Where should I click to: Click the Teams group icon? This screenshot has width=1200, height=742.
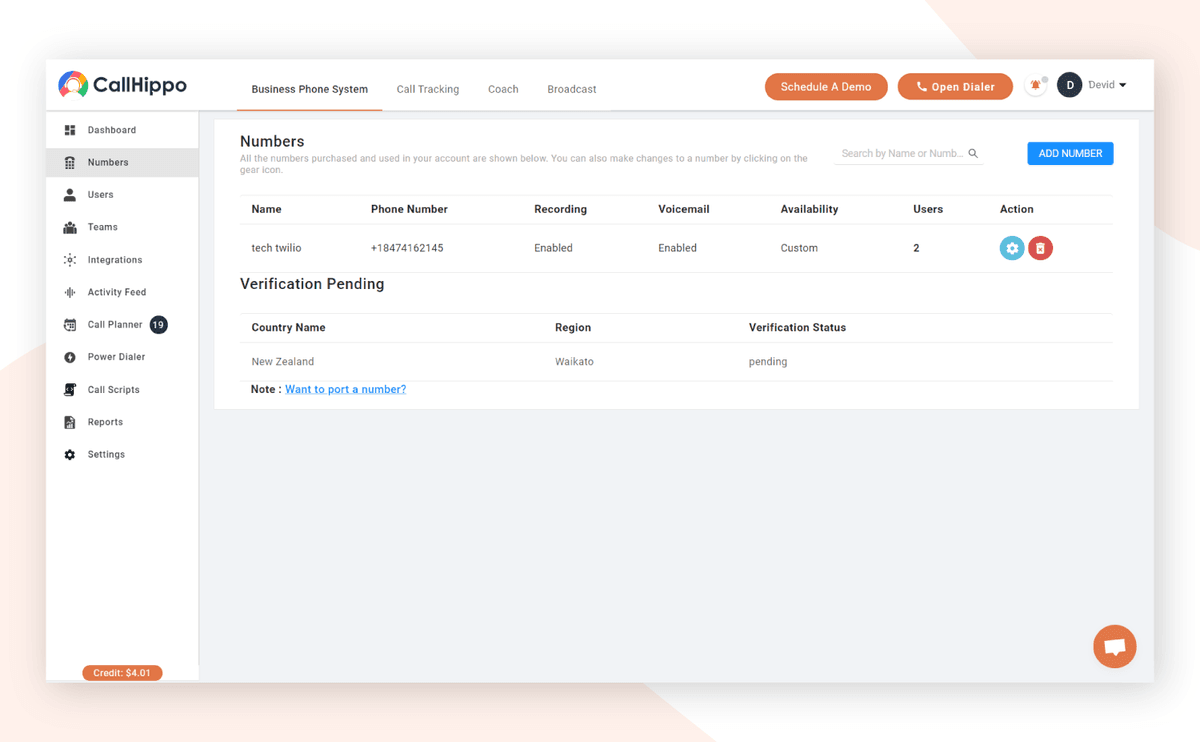coord(70,227)
